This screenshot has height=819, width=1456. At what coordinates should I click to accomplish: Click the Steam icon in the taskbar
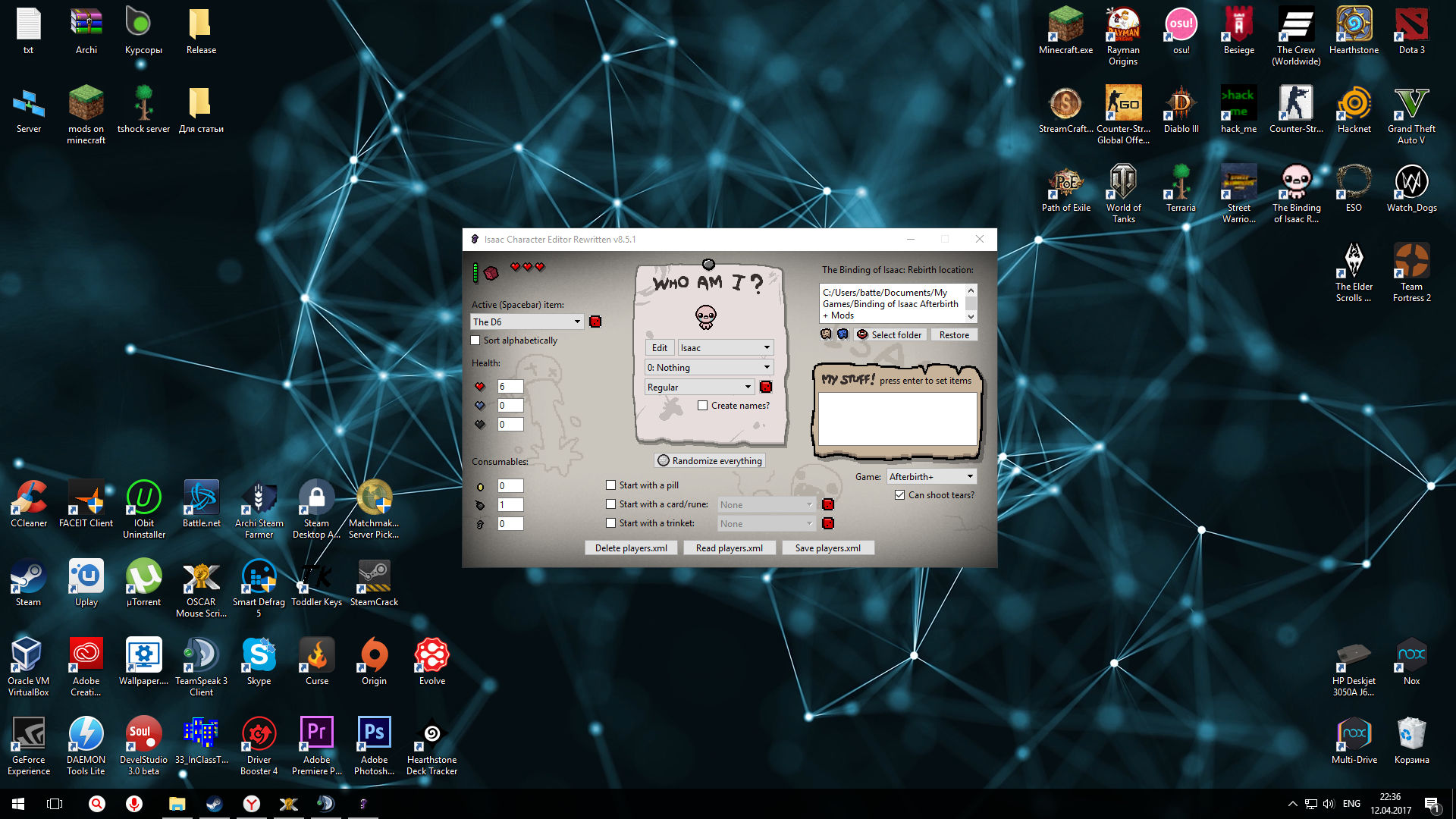(214, 804)
